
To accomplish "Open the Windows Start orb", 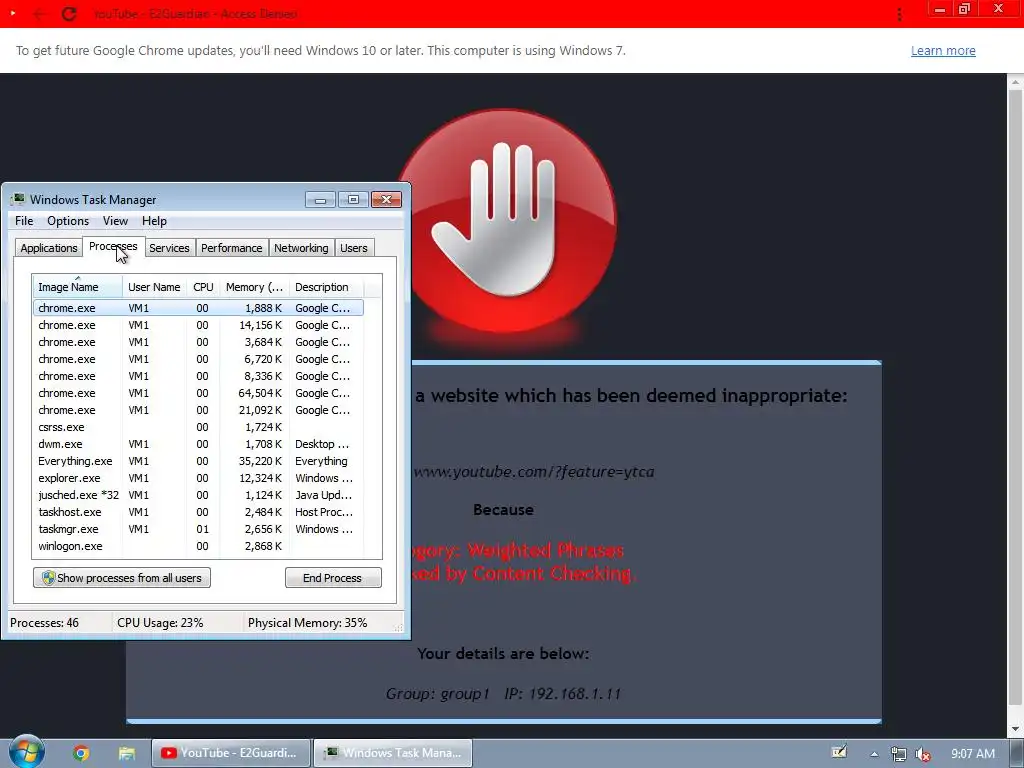I will pos(27,752).
